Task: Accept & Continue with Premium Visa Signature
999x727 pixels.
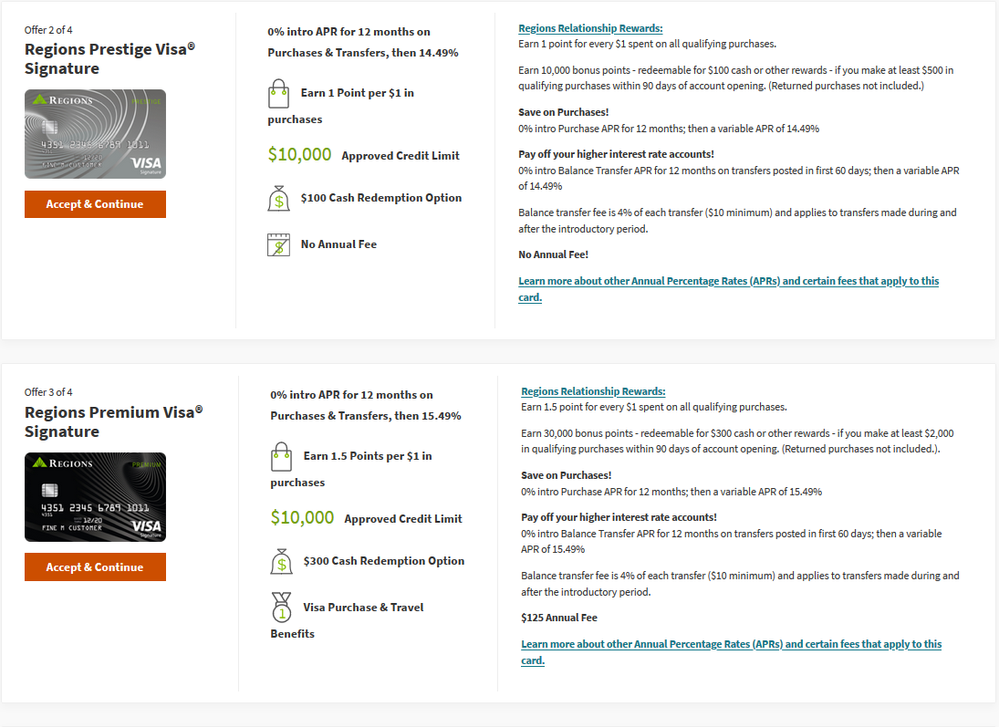Action: point(95,567)
